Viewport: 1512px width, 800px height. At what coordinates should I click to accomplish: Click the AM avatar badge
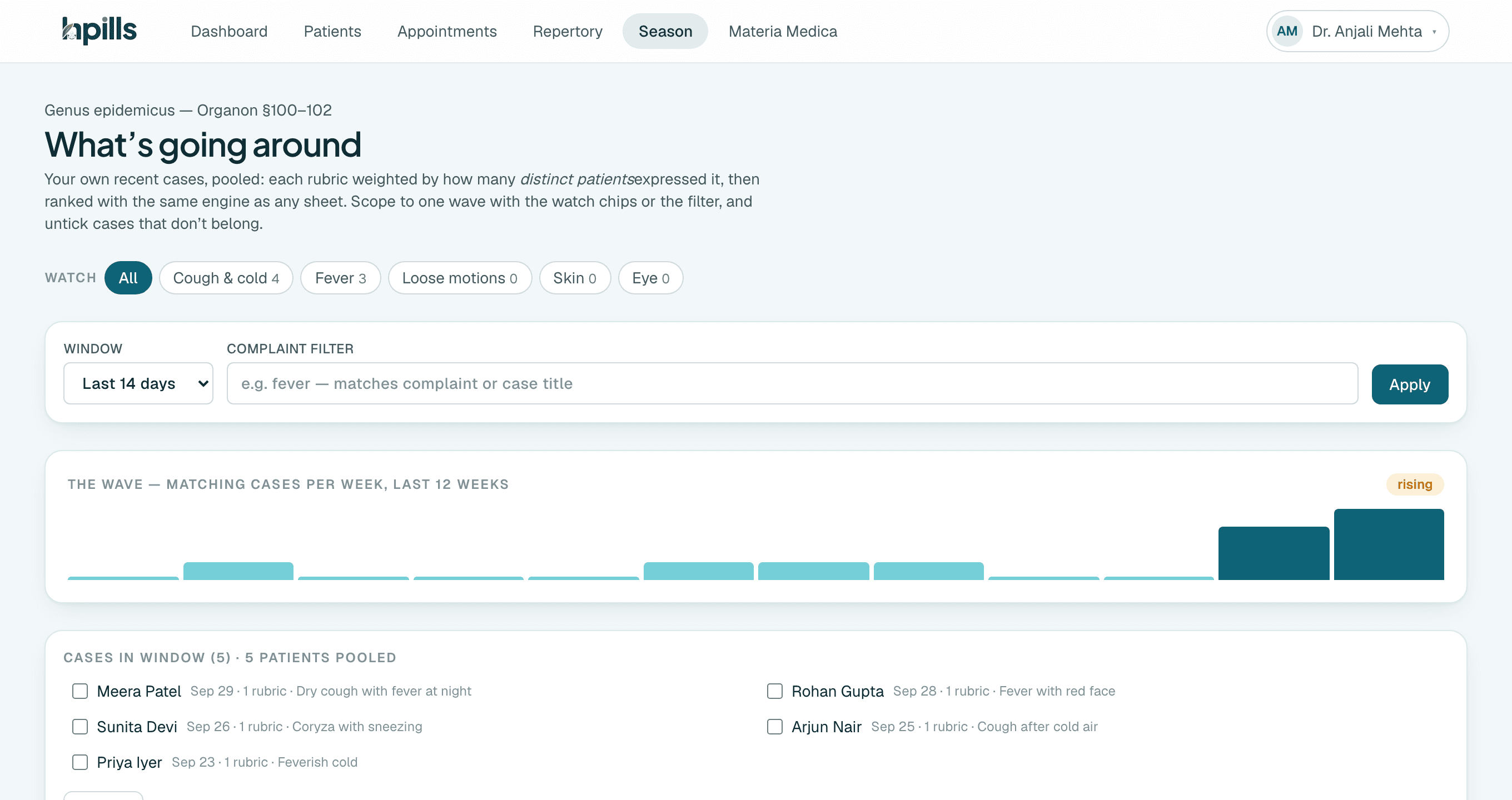click(1287, 31)
